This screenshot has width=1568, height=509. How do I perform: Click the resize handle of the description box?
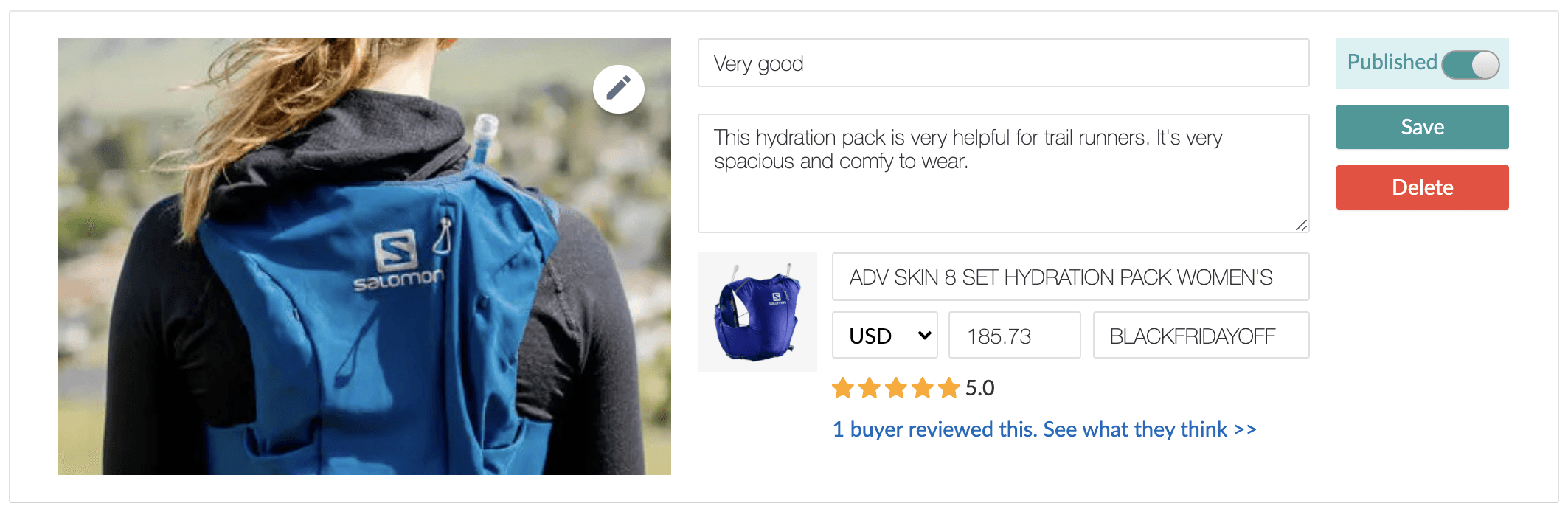[1302, 226]
